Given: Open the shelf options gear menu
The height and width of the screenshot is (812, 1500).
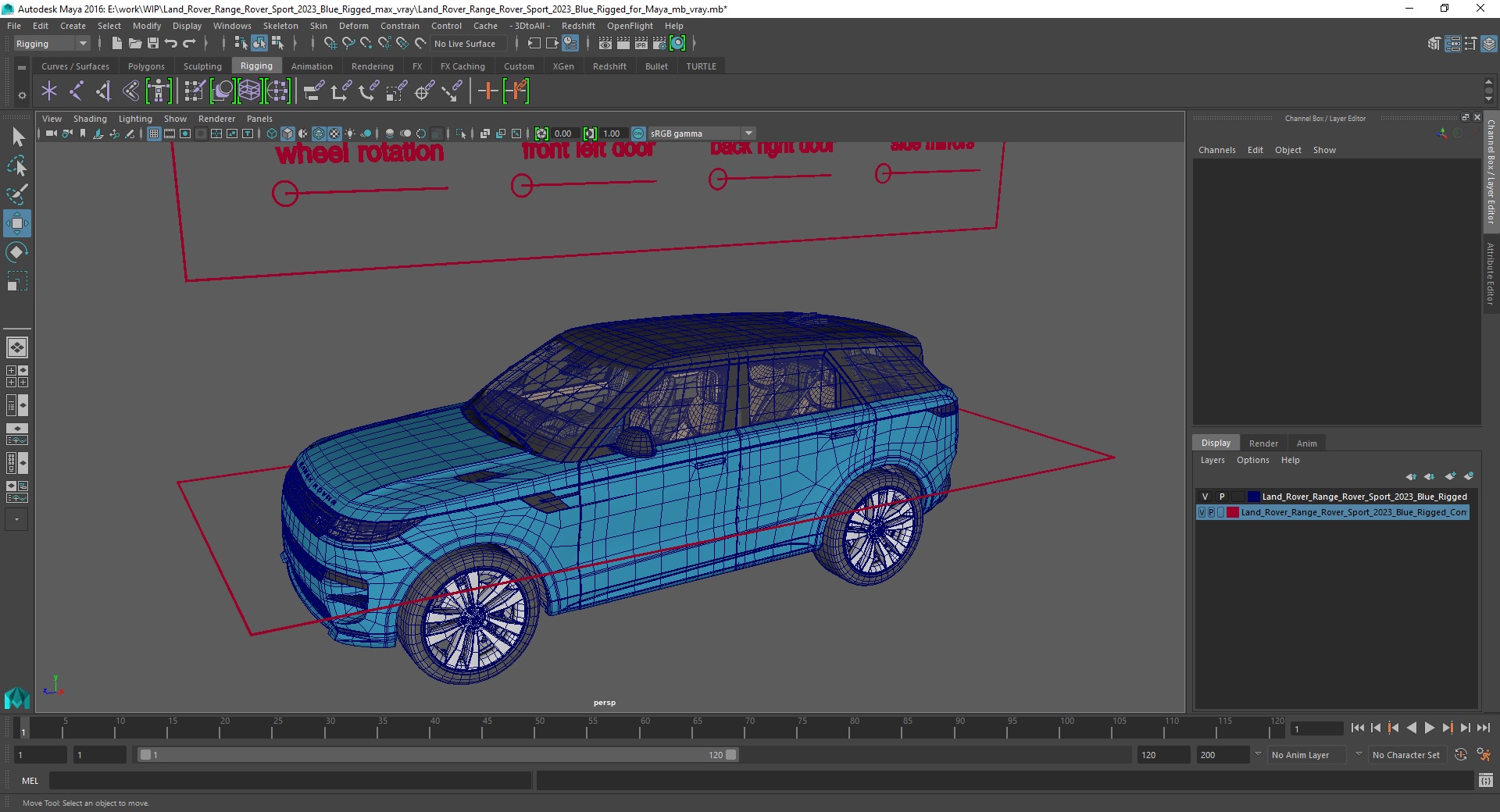Looking at the screenshot, I should click(22, 95).
